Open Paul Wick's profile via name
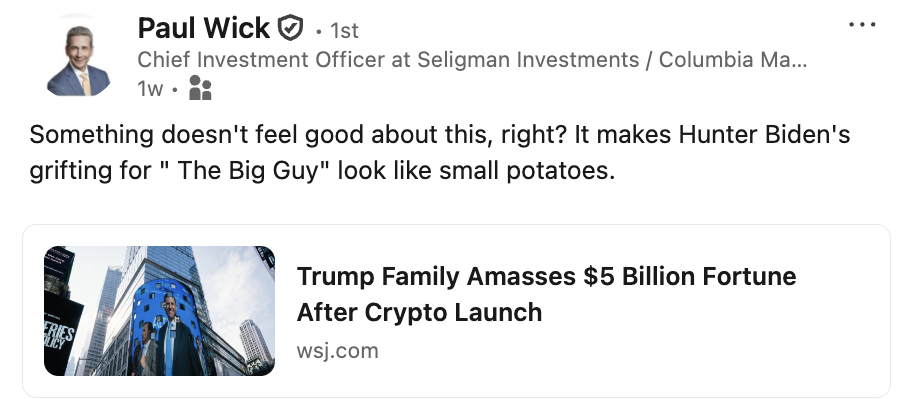 click(x=203, y=28)
